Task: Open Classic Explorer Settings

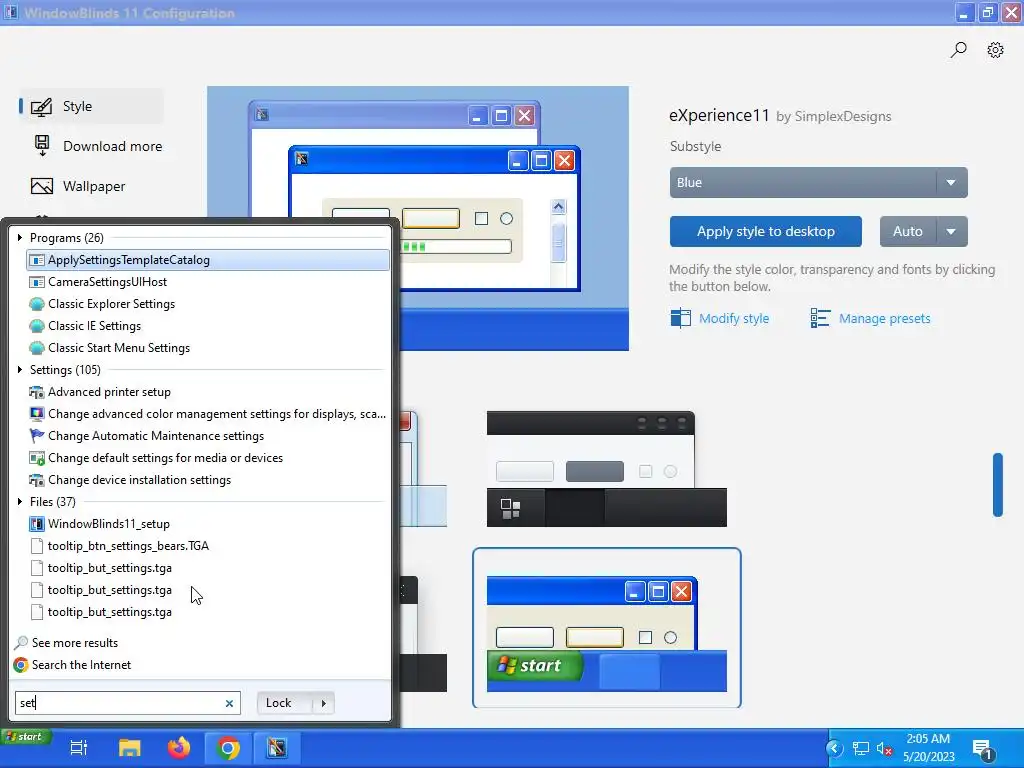Action: (x=208, y=304)
